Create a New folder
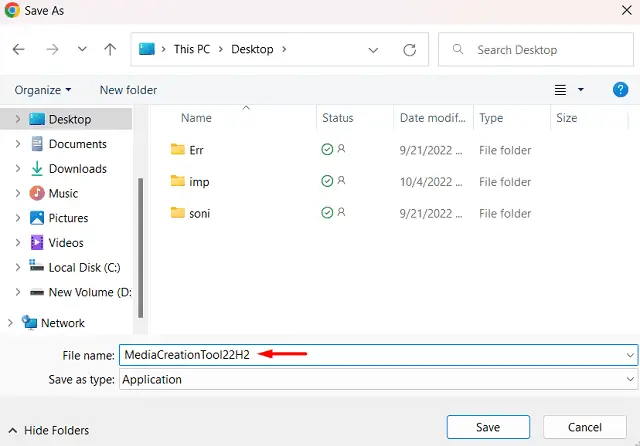This screenshot has width=640, height=446. click(128, 90)
